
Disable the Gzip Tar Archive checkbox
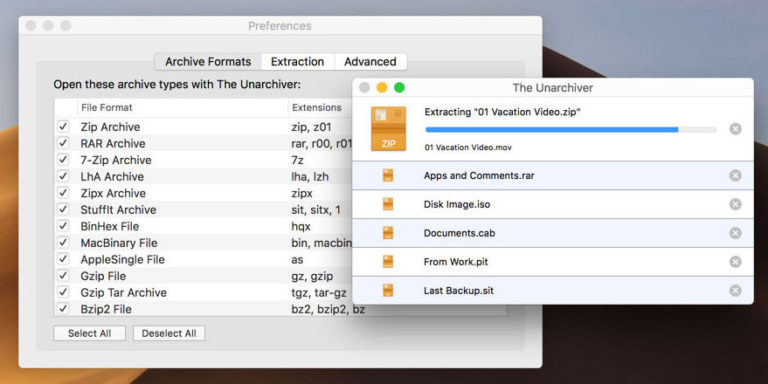[x=63, y=292]
